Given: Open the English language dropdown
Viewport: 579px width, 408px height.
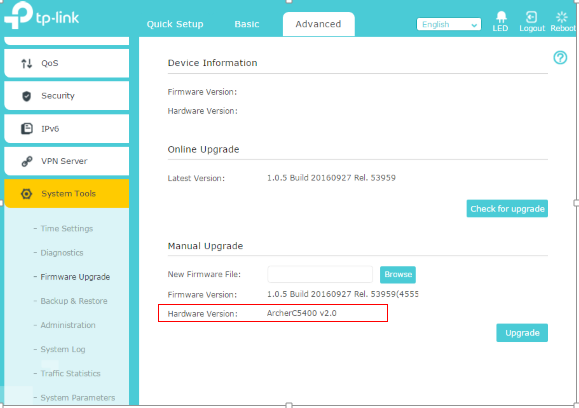Looking at the screenshot, I should pos(449,24).
